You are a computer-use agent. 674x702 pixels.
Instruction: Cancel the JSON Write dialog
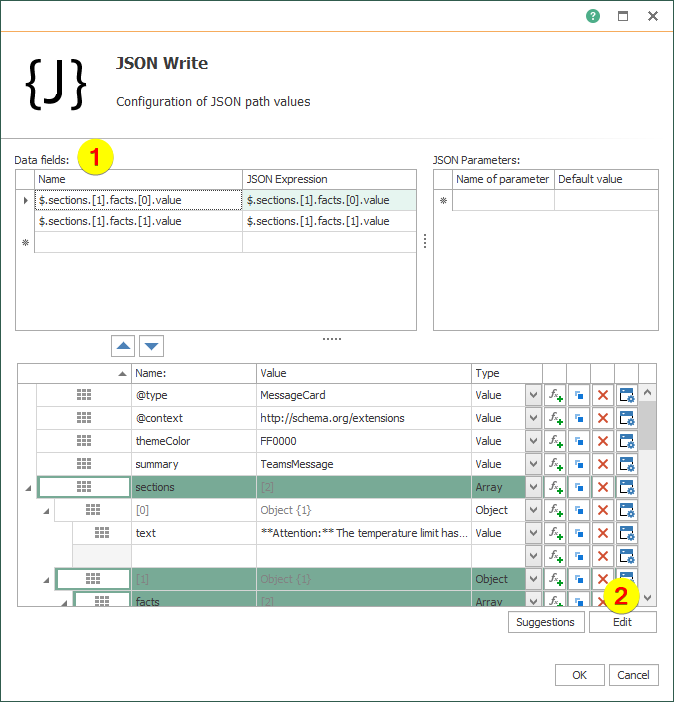(633, 675)
